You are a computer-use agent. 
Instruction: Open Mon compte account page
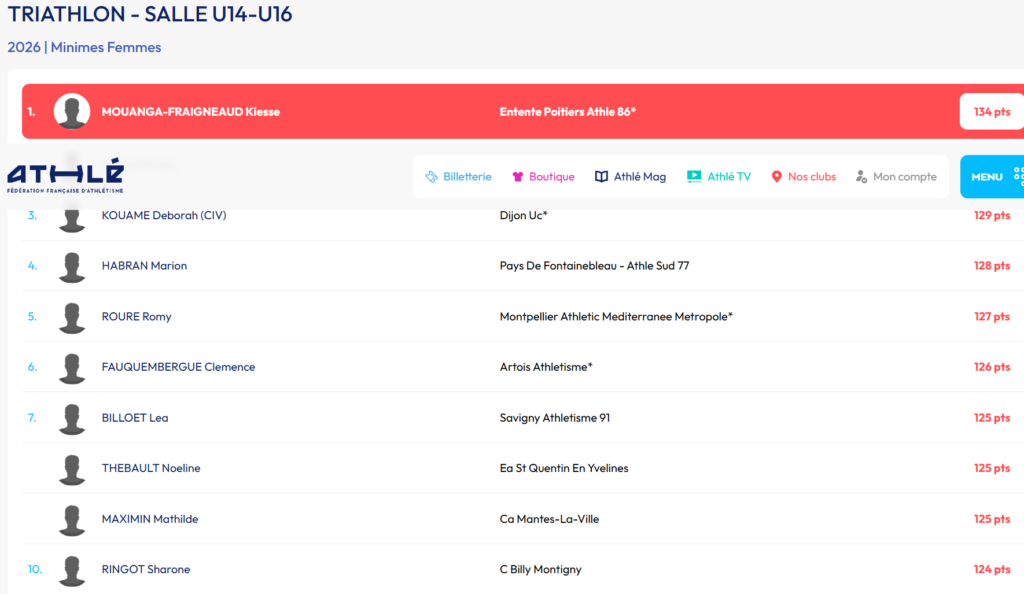click(x=896, y=177)
